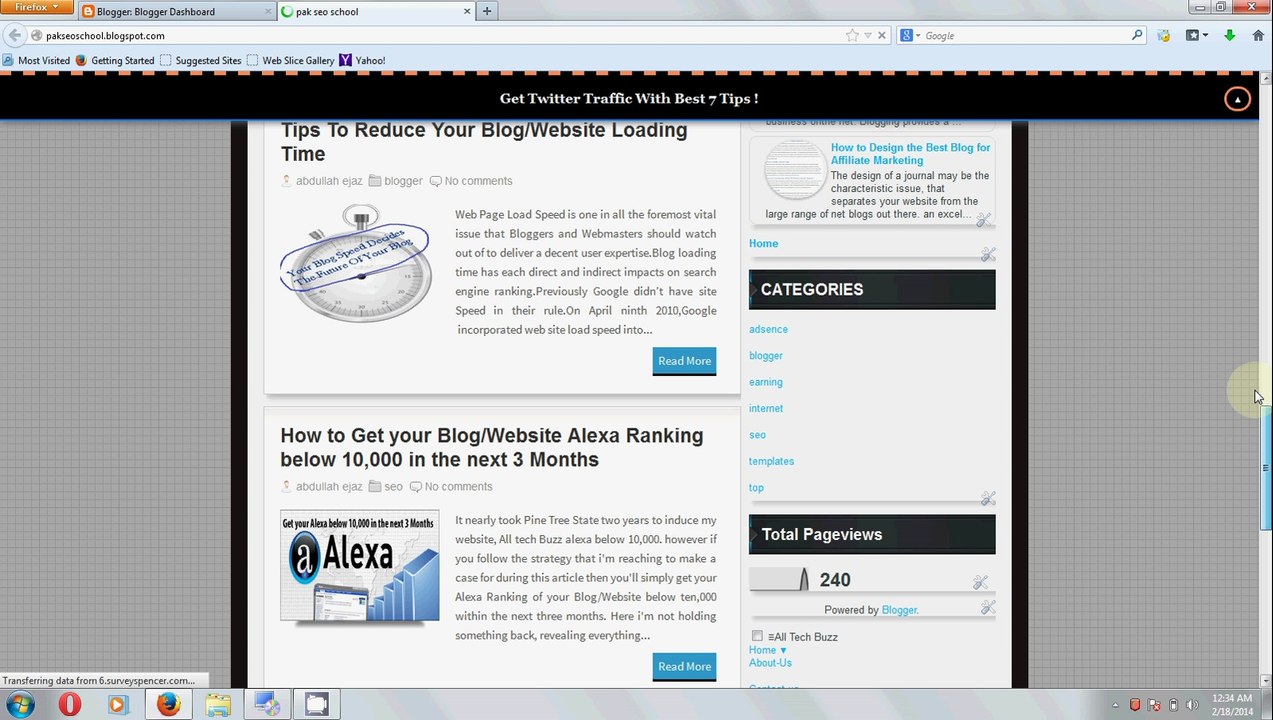Close the Blogger Dashboard tab
This screenshot has width=1273, height=720.
click(268, 12)
